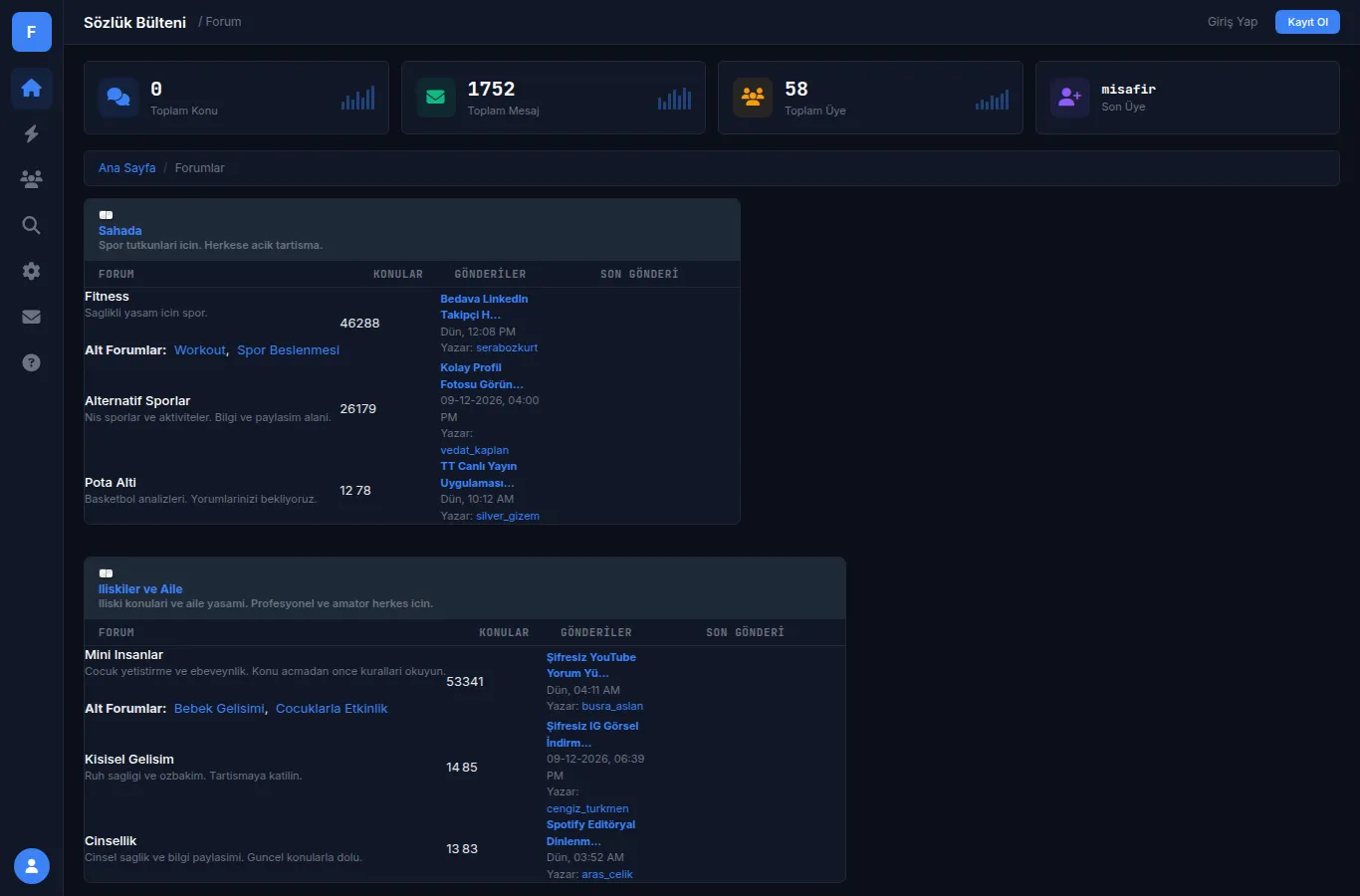View serabozkurt user profile
The height and width of the screenshot is (896, 1360).
[x=507, y=348]
